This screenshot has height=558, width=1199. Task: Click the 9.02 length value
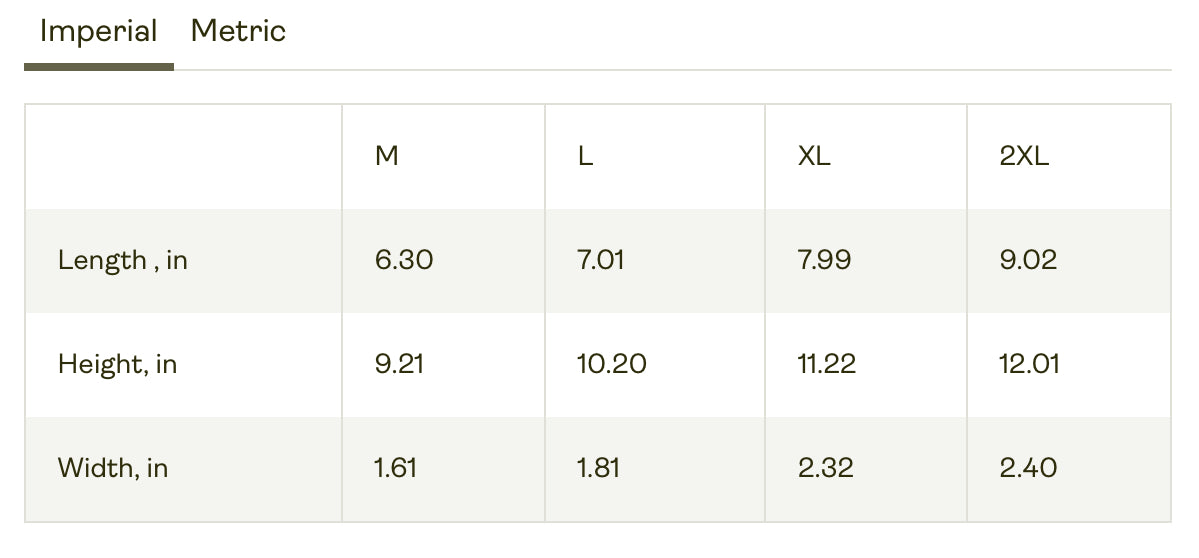click(1028, 261)
